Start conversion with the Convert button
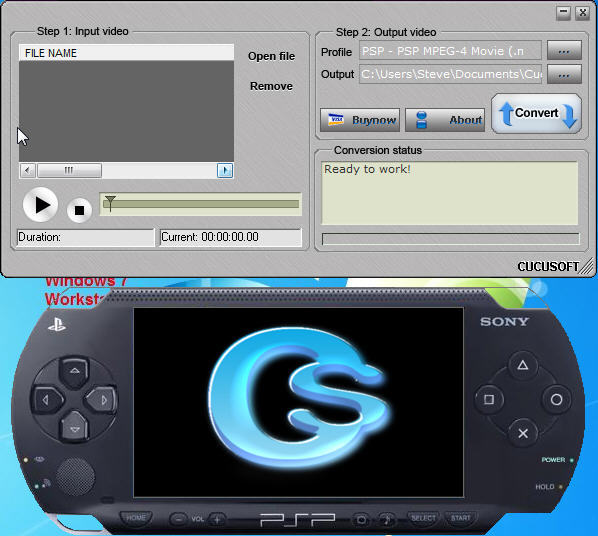 point(536,113)
